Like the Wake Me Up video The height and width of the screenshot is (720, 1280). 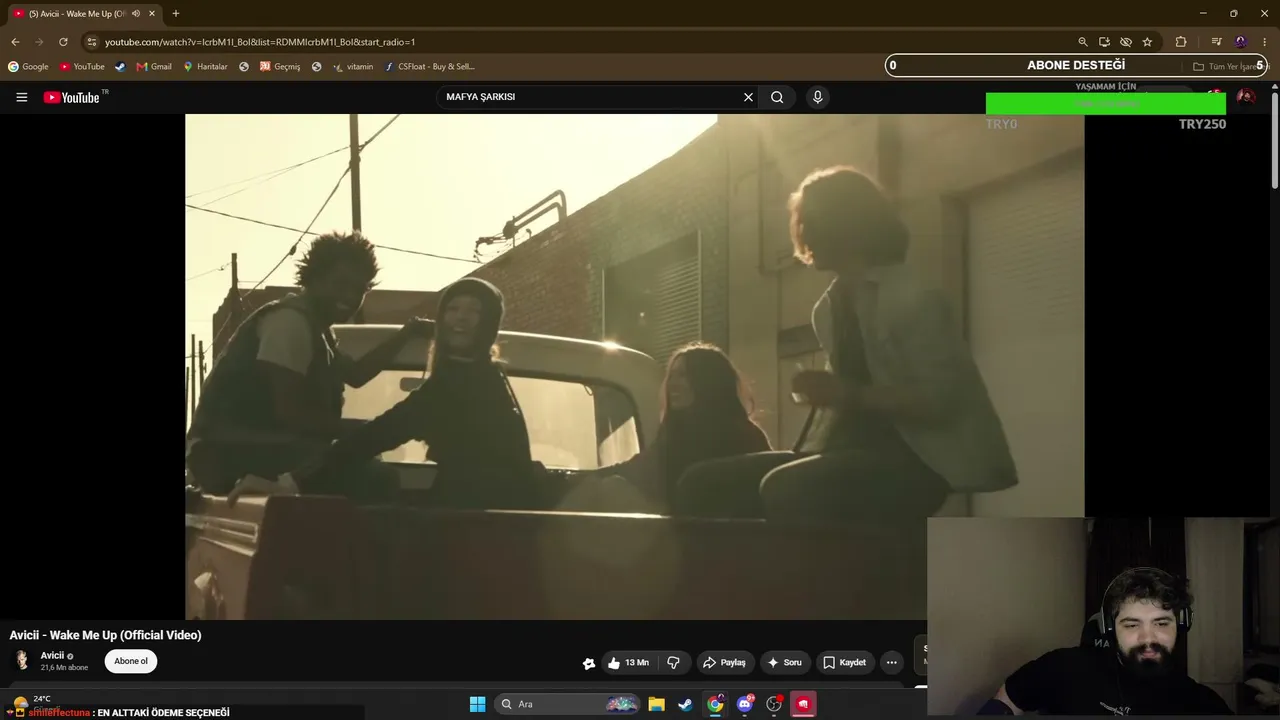pos(628,662)
